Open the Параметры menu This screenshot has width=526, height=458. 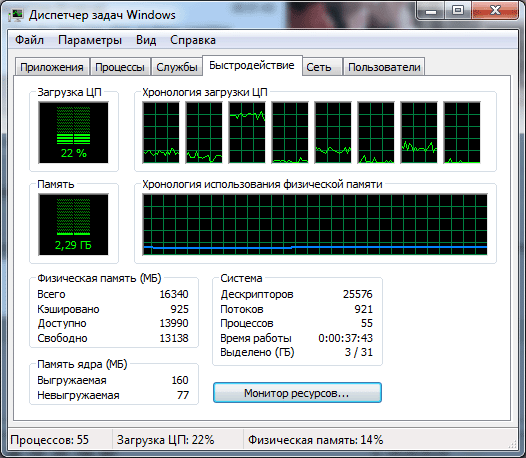pos(90,40)
